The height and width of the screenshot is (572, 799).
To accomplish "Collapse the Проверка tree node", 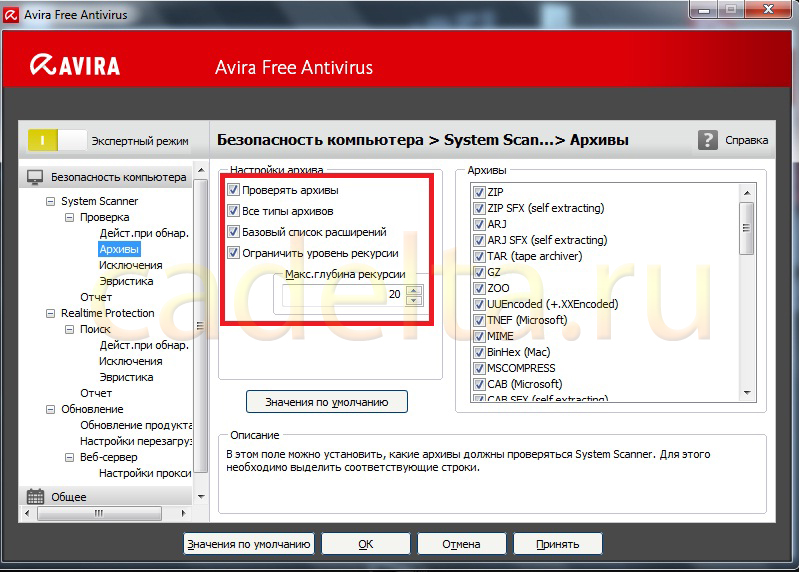I will (69, 217).
